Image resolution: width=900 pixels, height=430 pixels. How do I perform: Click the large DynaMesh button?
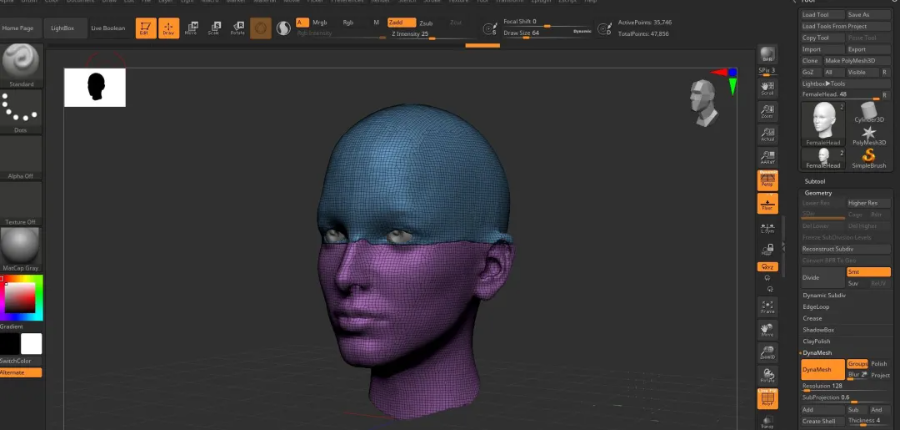coord(823,370)
